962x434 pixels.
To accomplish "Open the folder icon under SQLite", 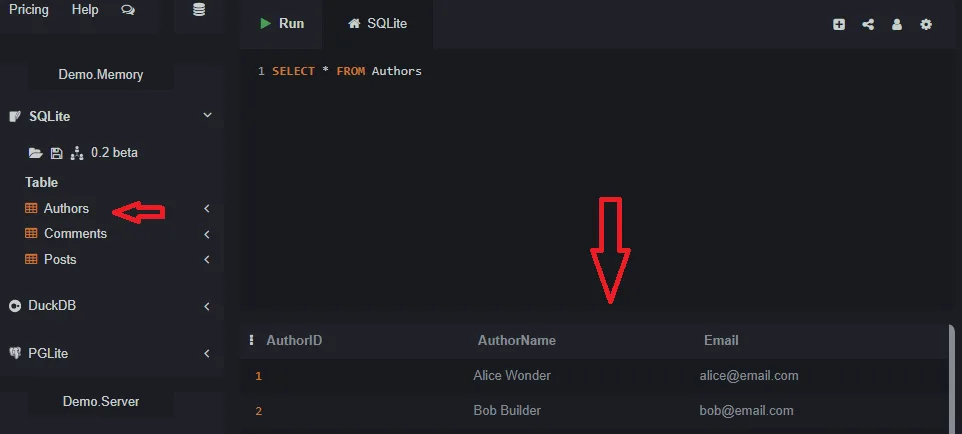I will point(36,153).
